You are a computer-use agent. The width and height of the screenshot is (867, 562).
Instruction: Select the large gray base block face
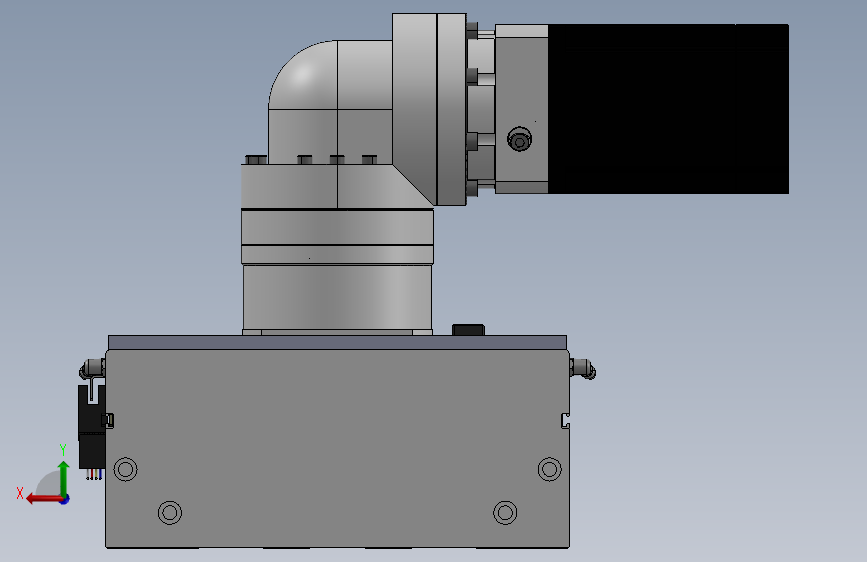coord(337,448)
